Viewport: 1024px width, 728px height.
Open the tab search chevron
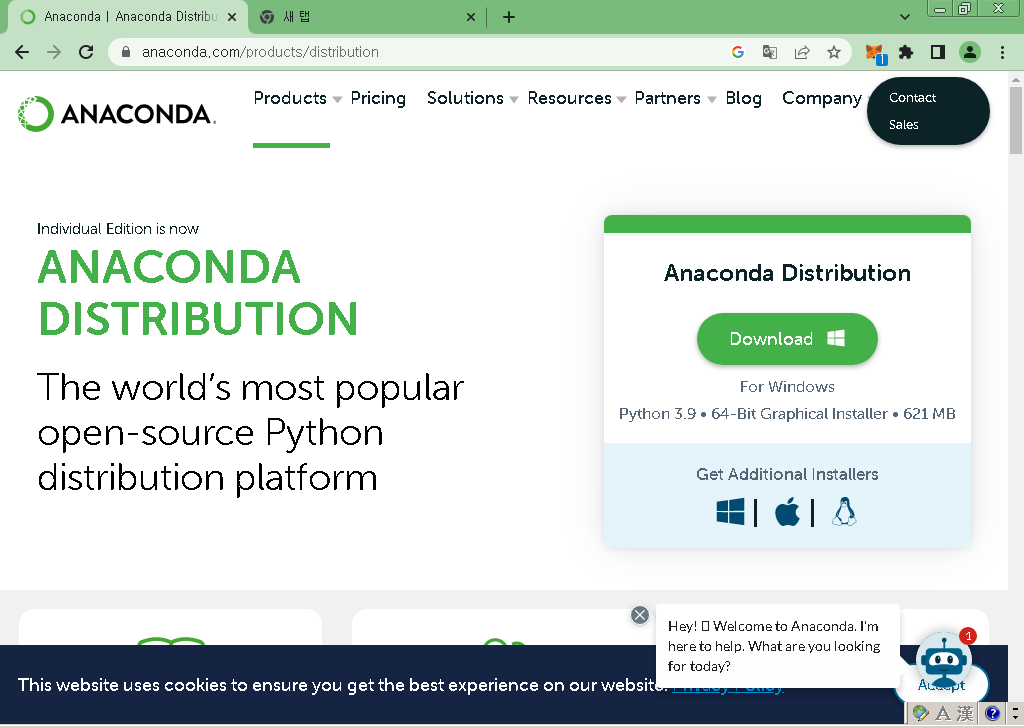(904, 17)
